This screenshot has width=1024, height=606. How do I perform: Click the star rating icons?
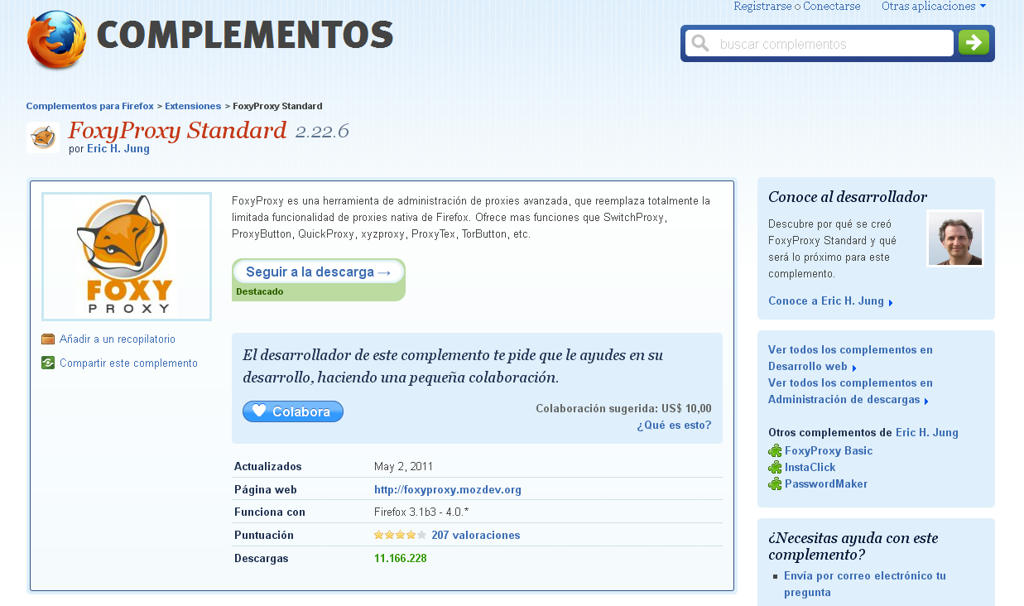pos(400,535)
